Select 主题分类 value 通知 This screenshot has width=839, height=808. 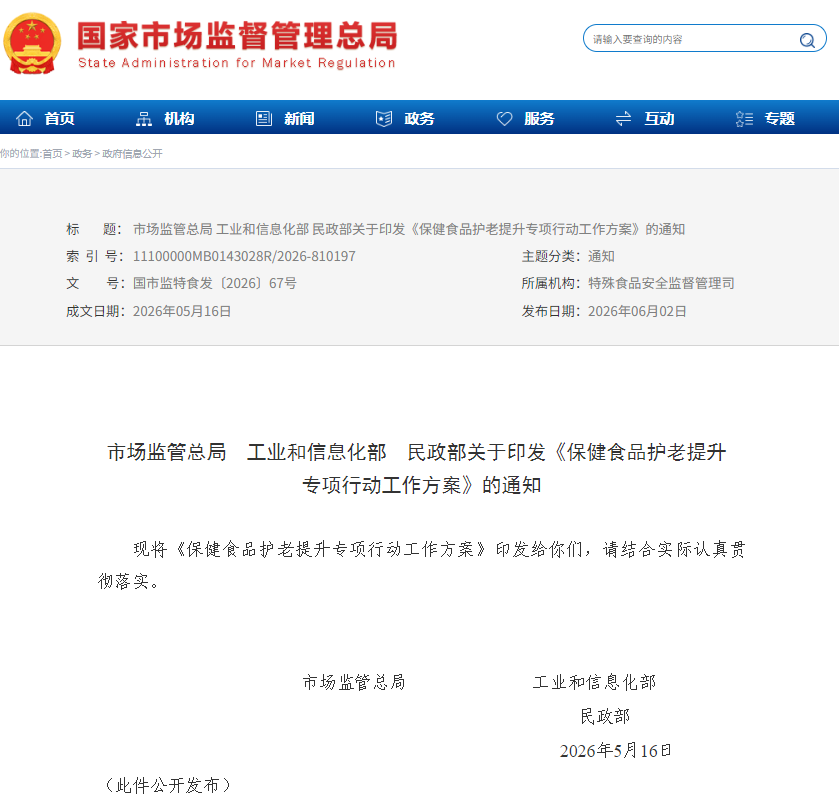[601, 256]
